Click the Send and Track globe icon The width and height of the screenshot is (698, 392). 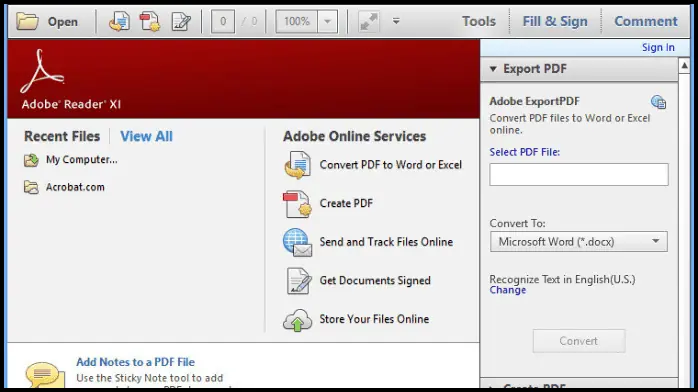(x=297, y=242)
